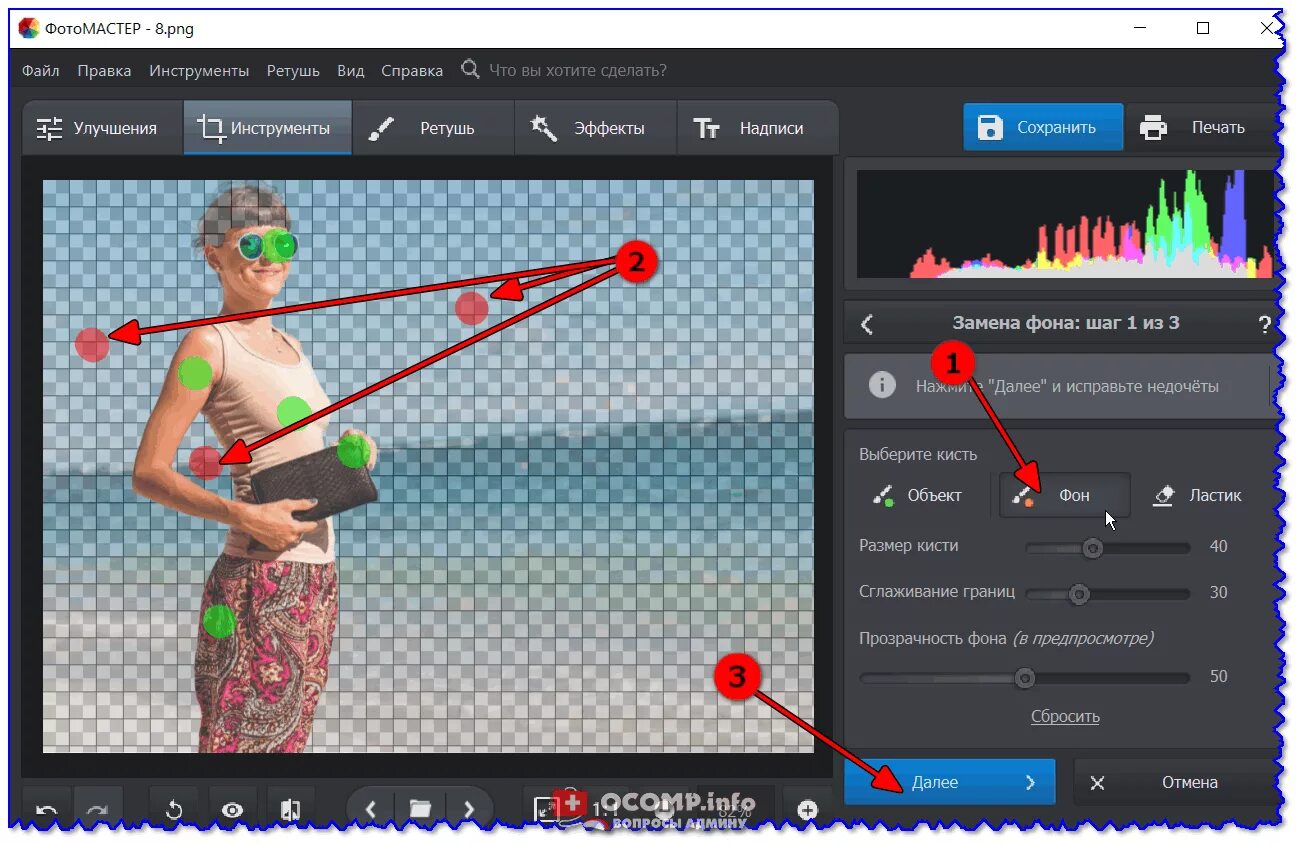Image resolution: width=1300 pixels, height=845 pixels.
Task: Click the Замена фона: шаг 1 из 3 heading
Action: pos(1066,323)
